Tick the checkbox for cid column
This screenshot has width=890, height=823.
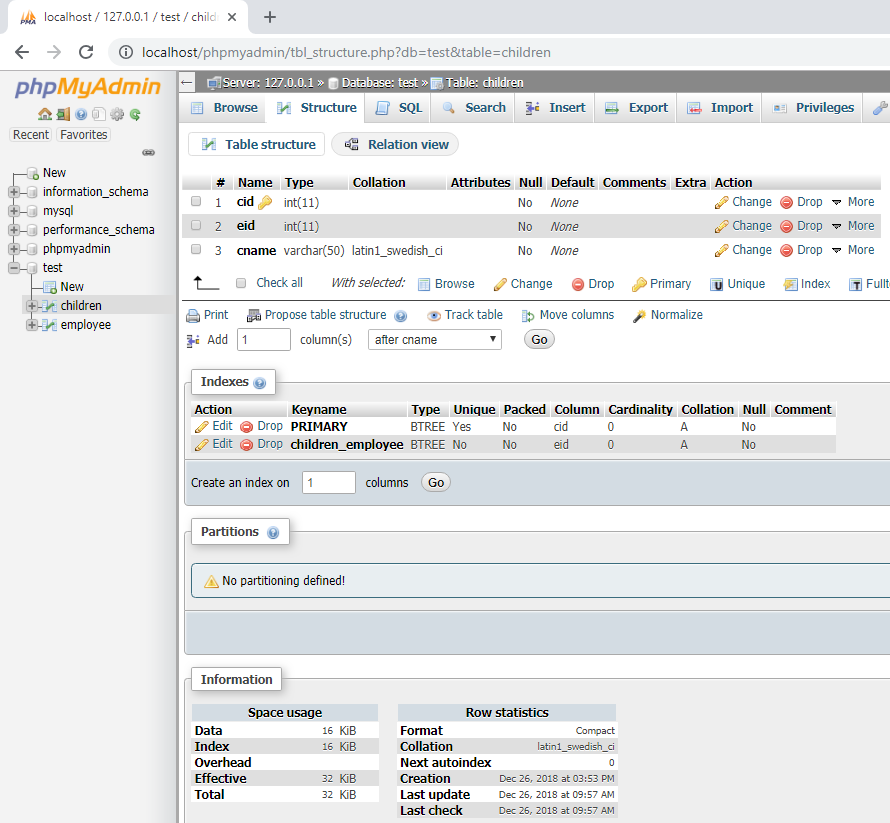click(196, 202)
